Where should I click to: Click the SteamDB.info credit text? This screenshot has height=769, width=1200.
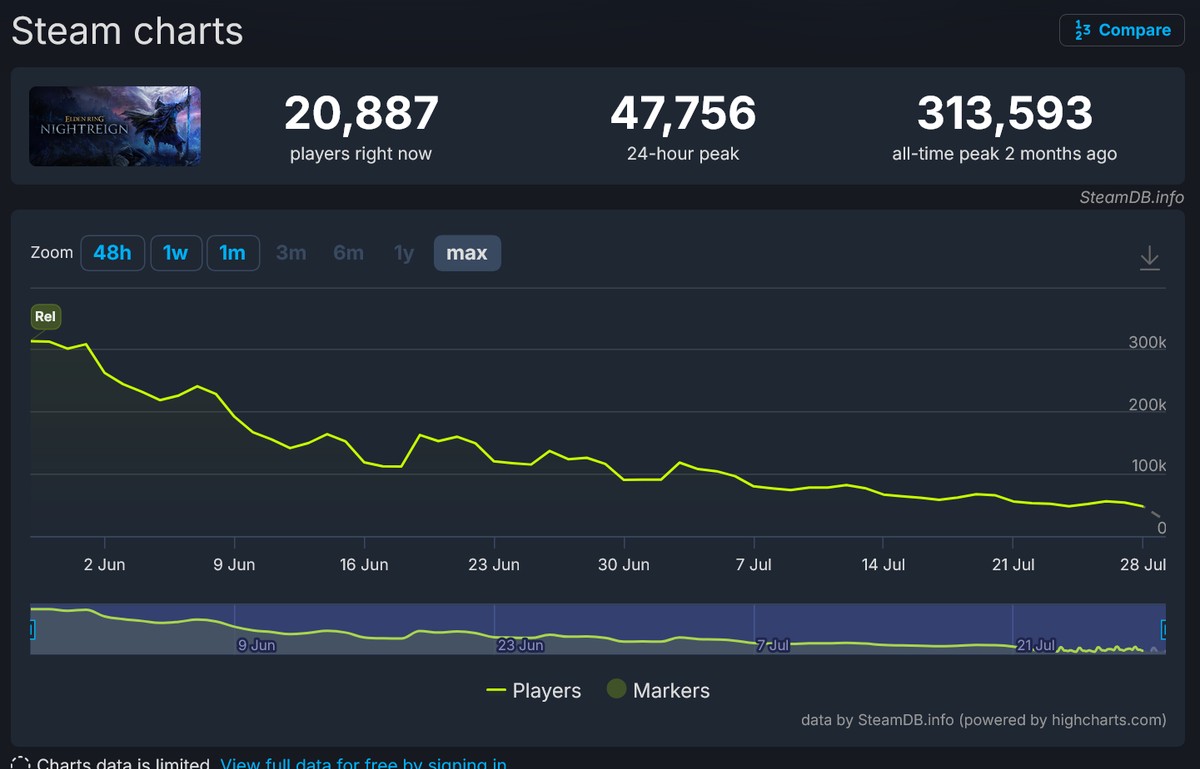pos(1132,197)
